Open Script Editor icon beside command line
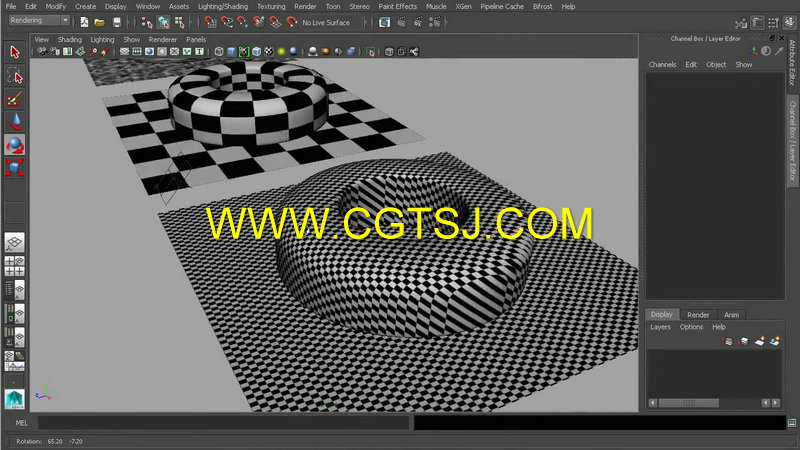 pos(792,423)
